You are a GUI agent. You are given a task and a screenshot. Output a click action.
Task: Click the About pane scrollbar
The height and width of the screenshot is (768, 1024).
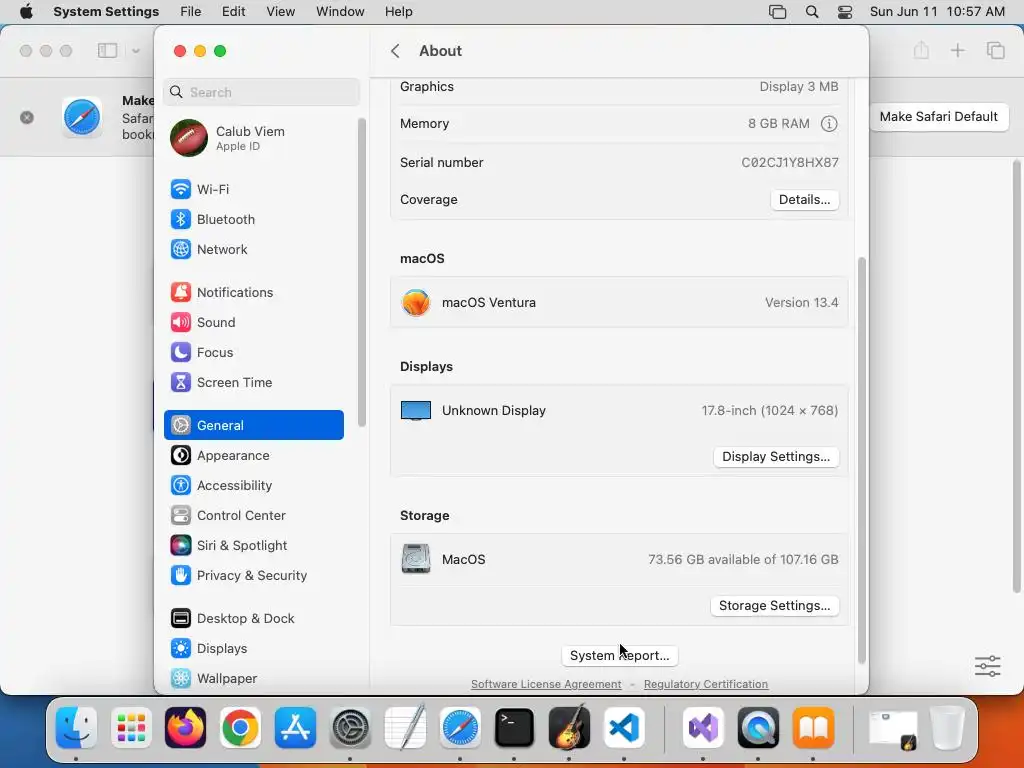861,460
